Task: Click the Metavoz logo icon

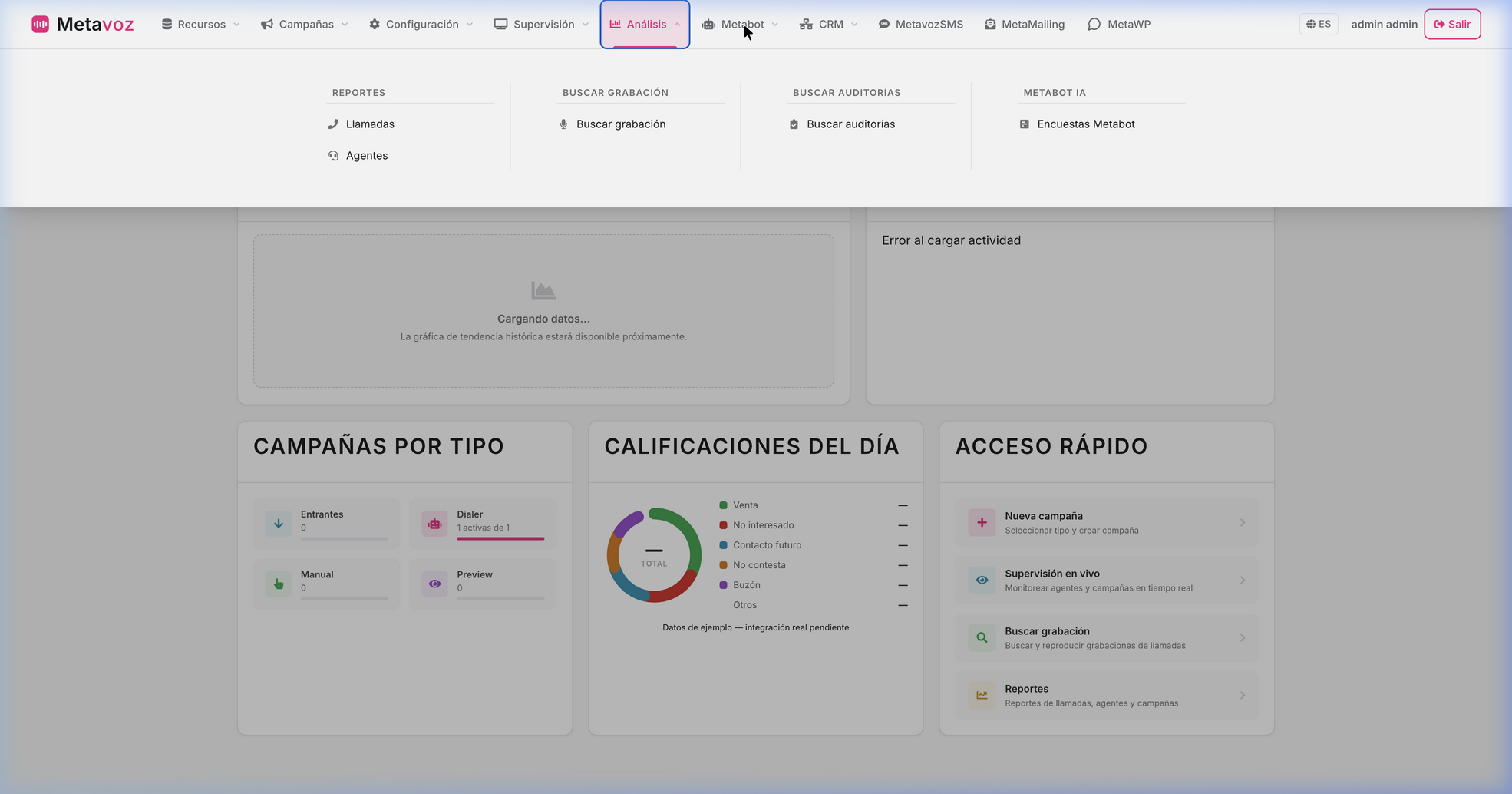Action: (x=40, y=25)
